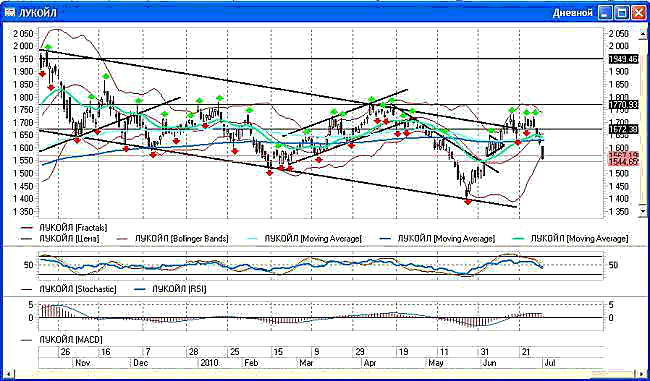Click the green fractal marker at the 2000 peak
The height and width of the screenshot is (381, 650).
[49, 47]
